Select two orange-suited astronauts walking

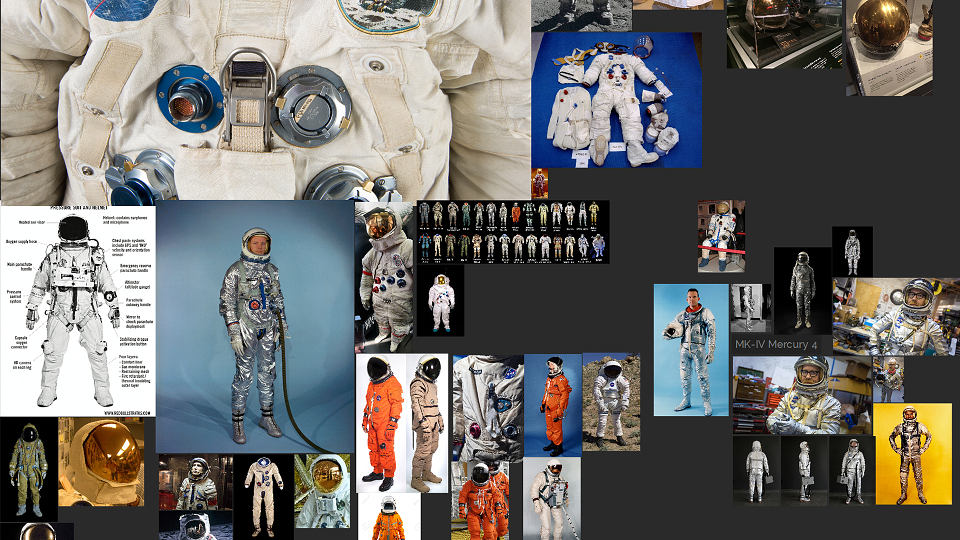pos(480,501)
